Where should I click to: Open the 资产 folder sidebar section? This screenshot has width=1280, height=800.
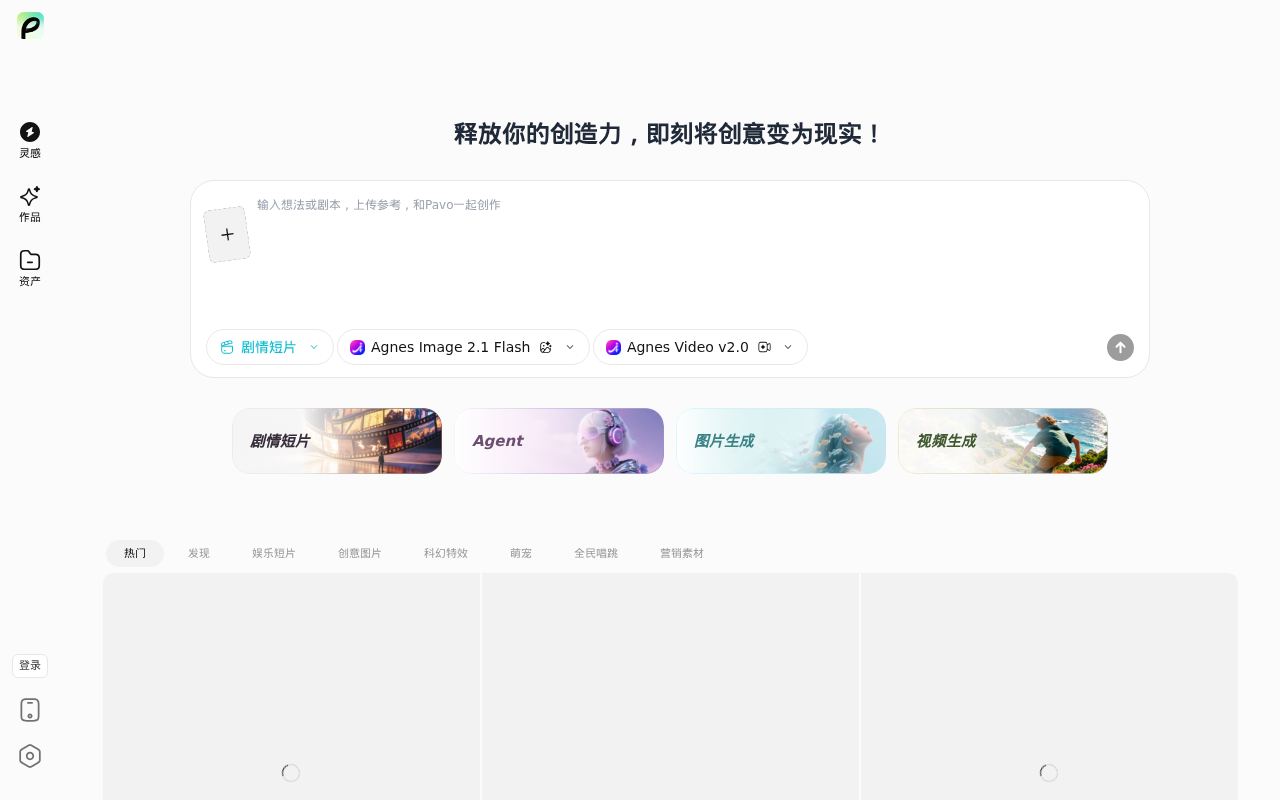pos(30,268)
